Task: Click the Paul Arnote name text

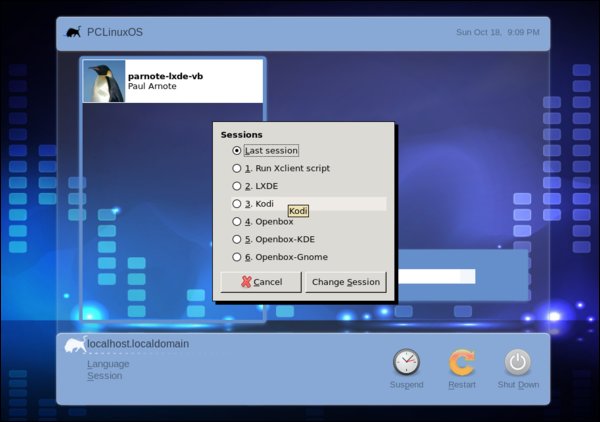Action: pos(152,86)
